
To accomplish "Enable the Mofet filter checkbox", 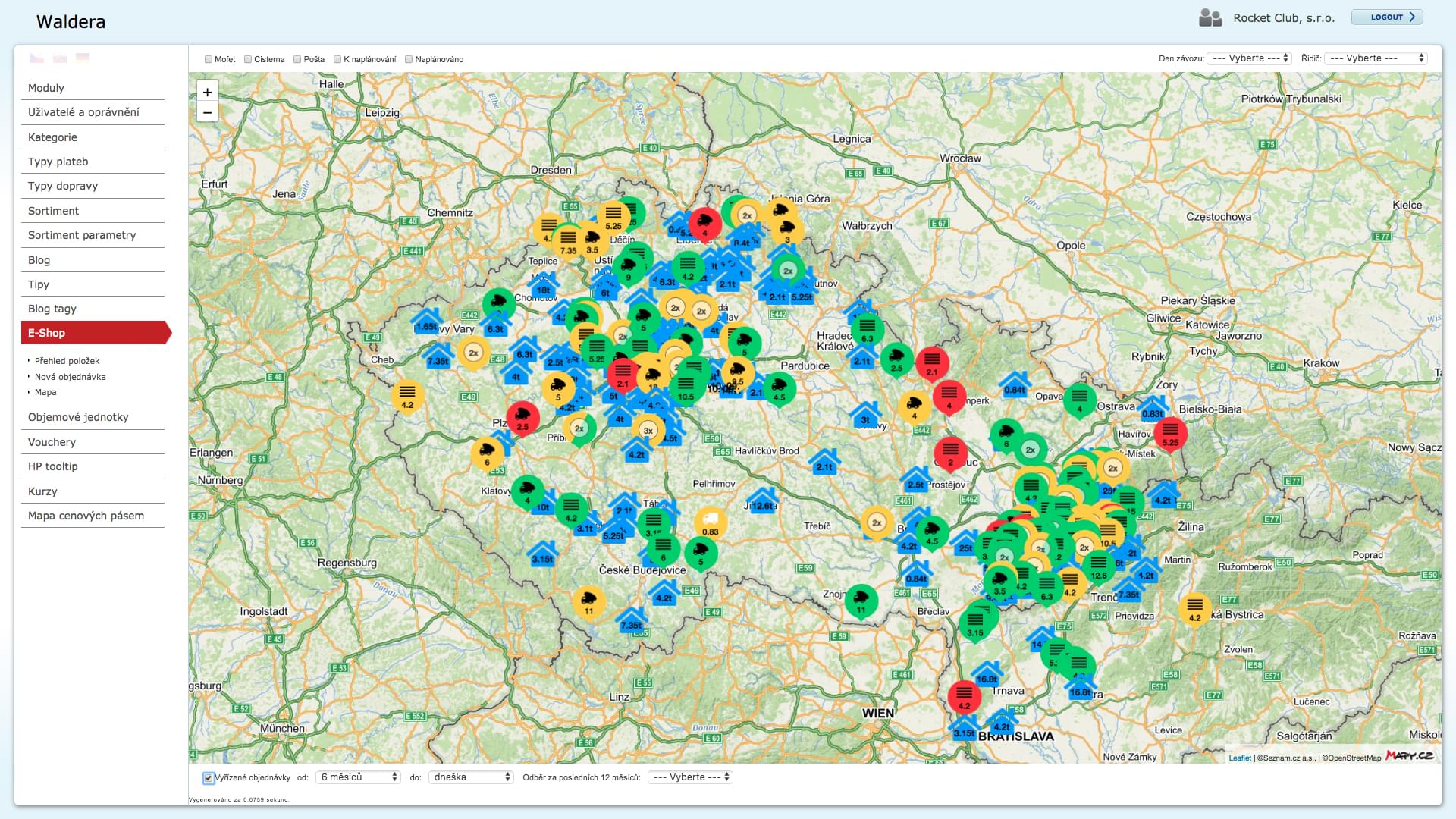I will [x=209, y=59].
